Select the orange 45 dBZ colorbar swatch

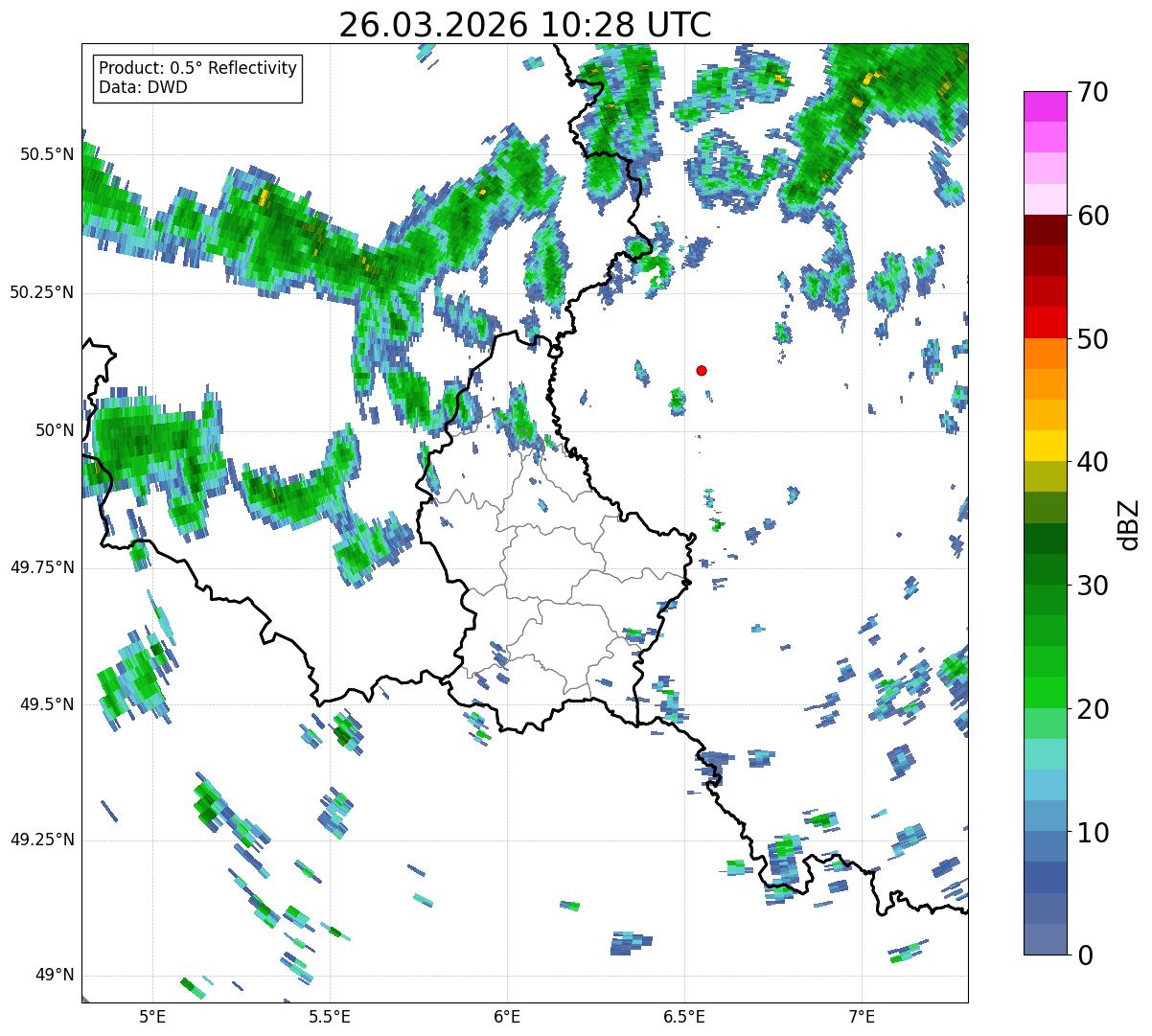tap(1045, 383)
